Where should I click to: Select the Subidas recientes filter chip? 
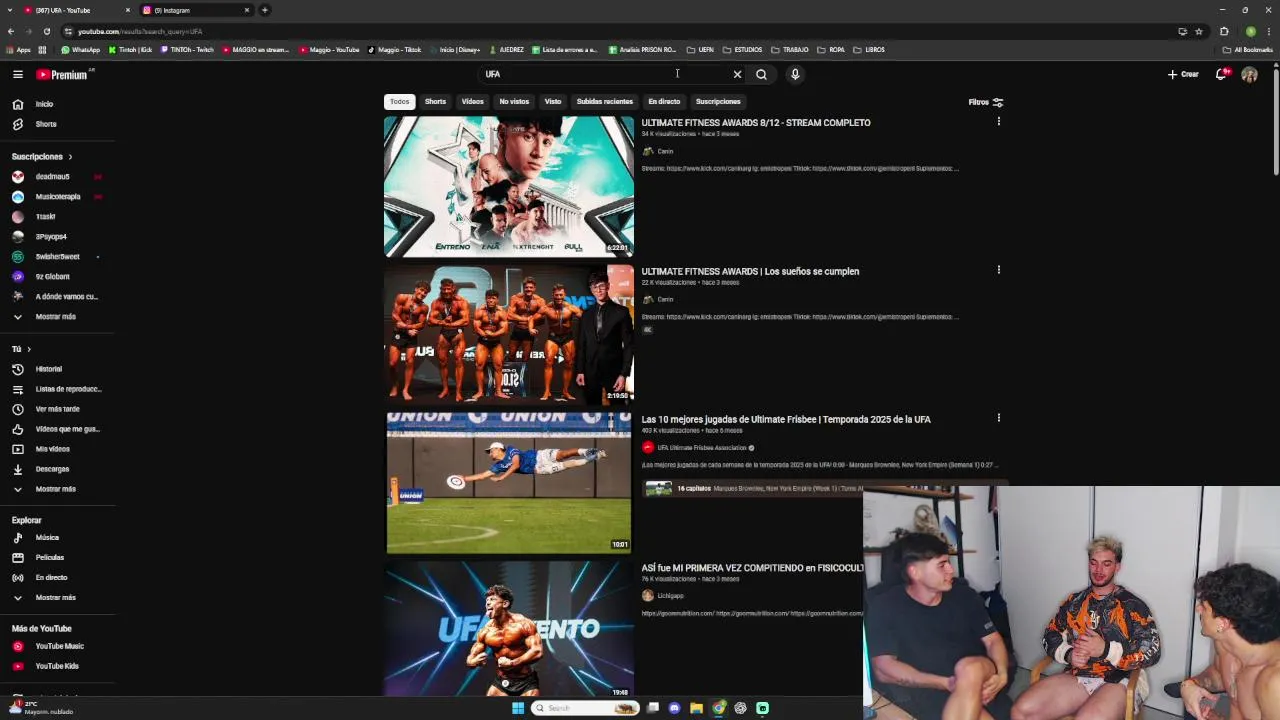coord(604,101)
